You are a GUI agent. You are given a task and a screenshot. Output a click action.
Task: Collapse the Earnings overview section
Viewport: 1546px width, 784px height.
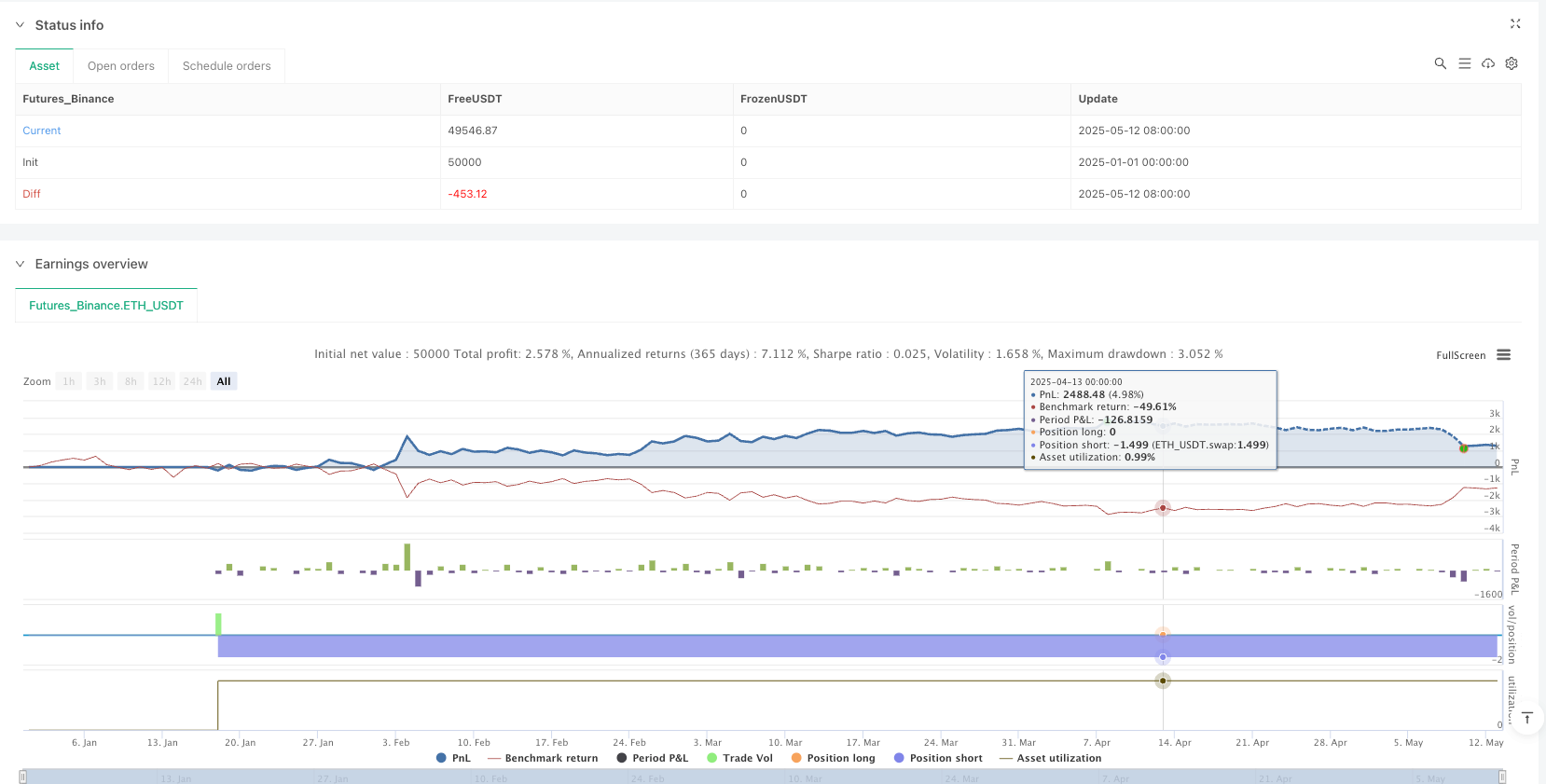click(20, 264)
